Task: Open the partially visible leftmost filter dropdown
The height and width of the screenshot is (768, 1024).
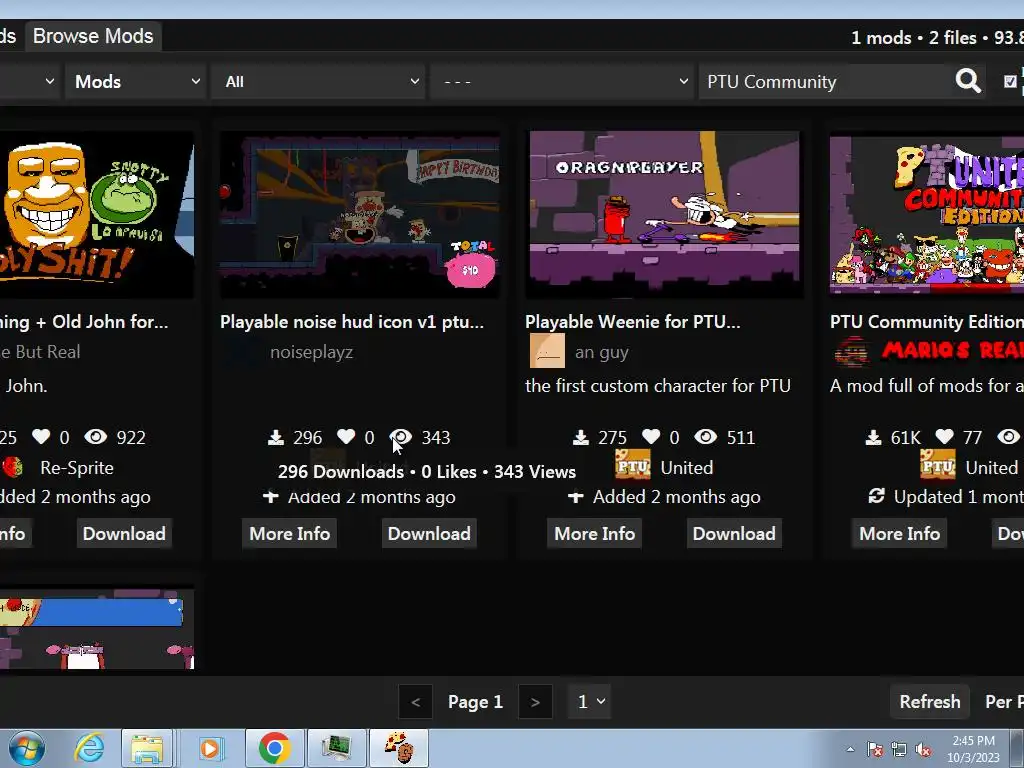Action: pos(29,82)
